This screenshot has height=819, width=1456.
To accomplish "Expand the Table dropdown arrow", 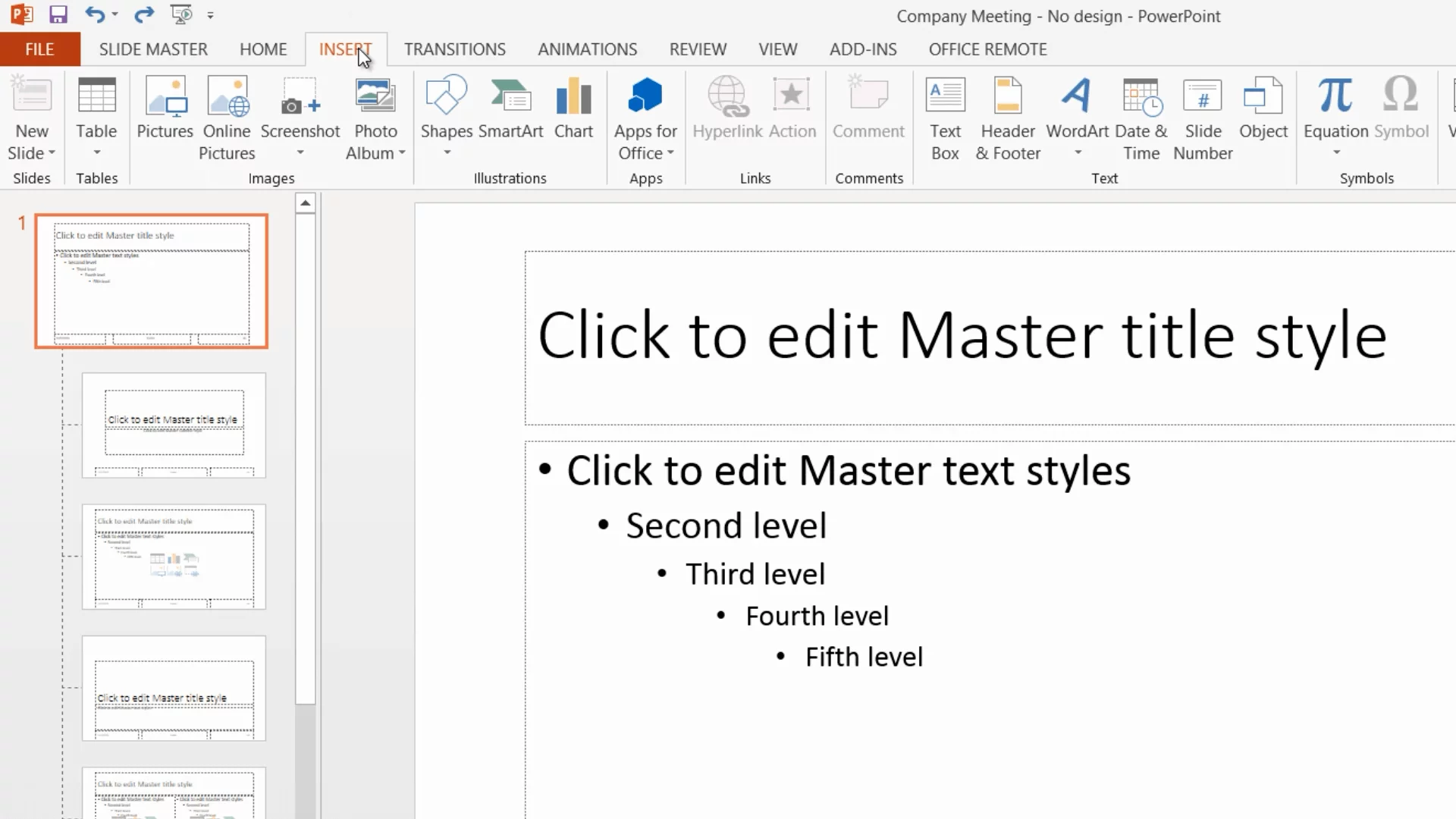I will 96,152.
